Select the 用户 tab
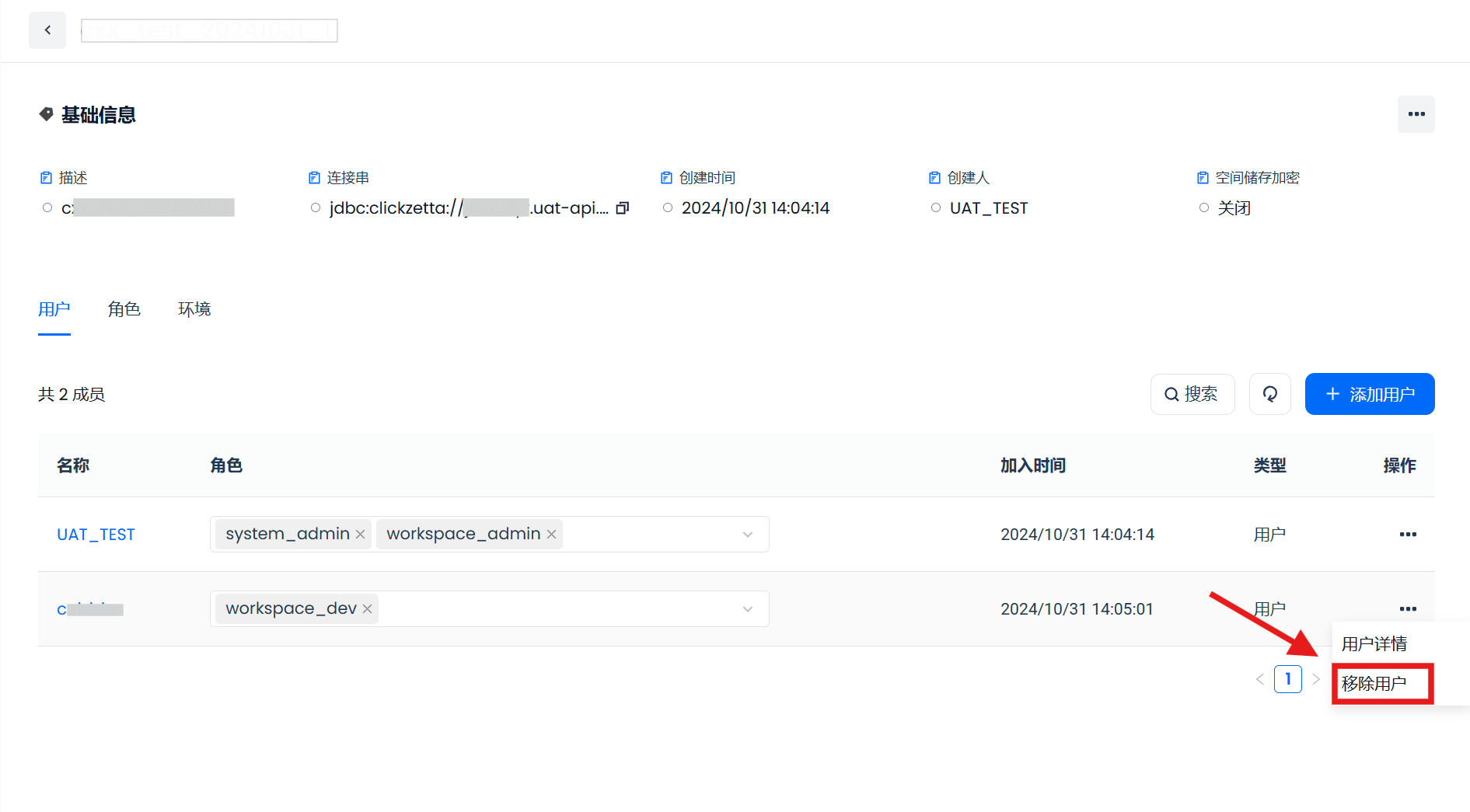 54,309
